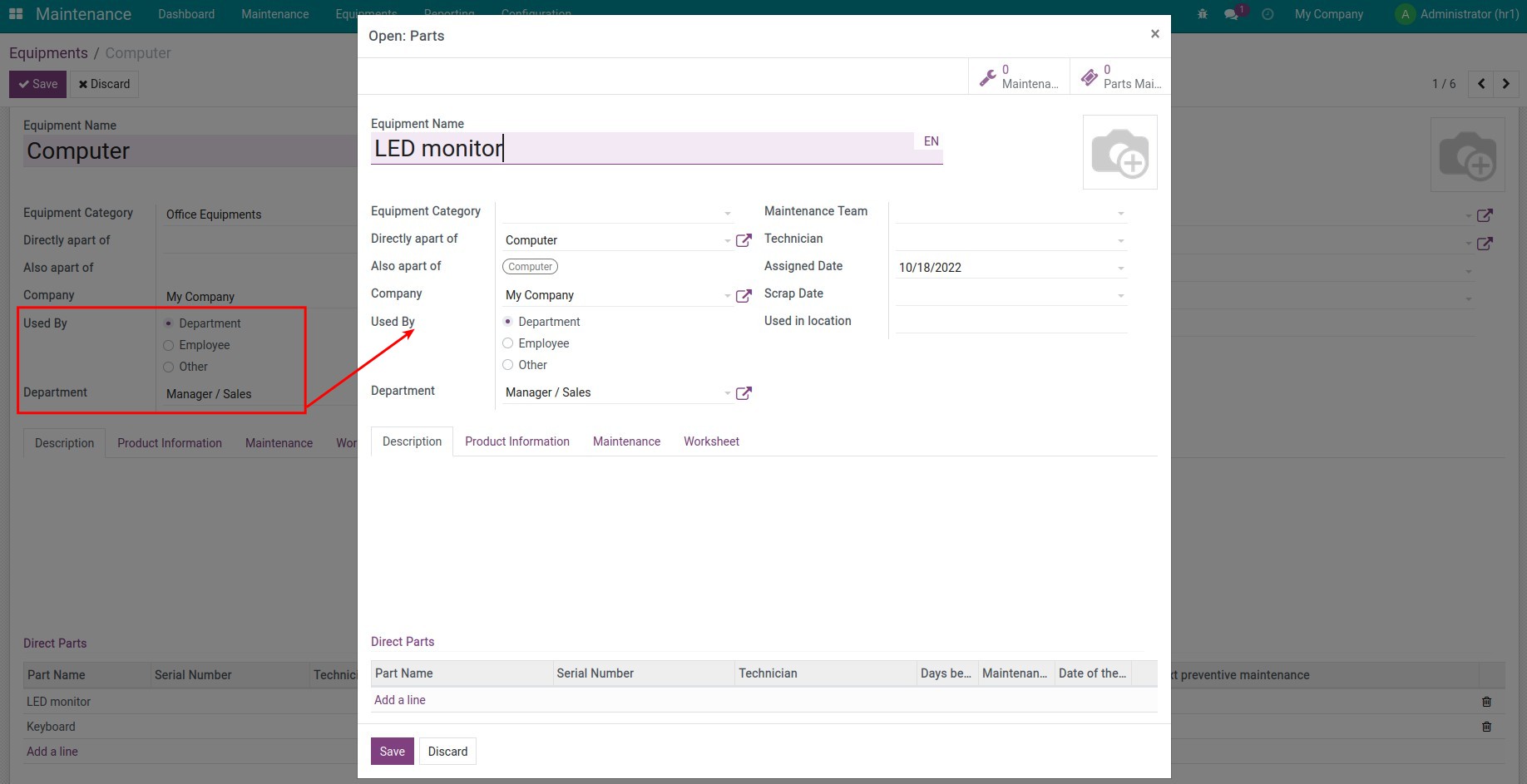The height and width of the screenshot is (784, 1527).
Task: Open the apps grid menu icon
Action: click(16, 14)
